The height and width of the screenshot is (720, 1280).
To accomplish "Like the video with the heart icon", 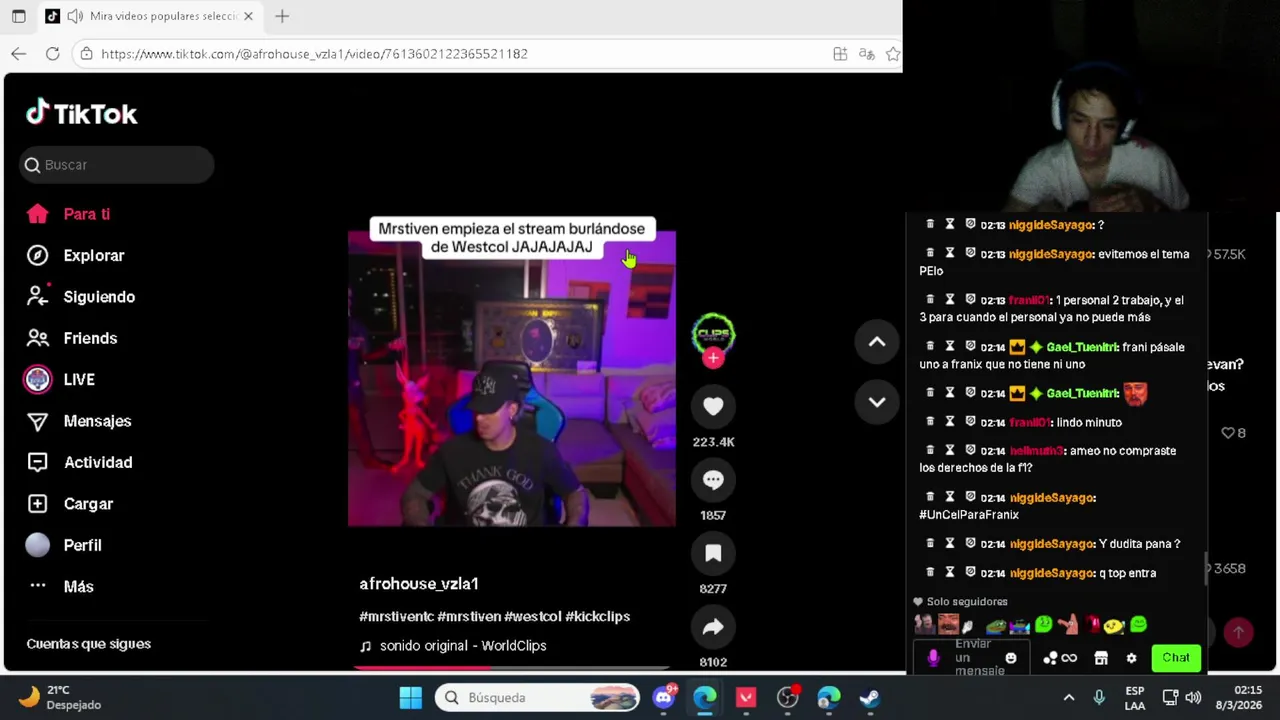I will (713, 406).
